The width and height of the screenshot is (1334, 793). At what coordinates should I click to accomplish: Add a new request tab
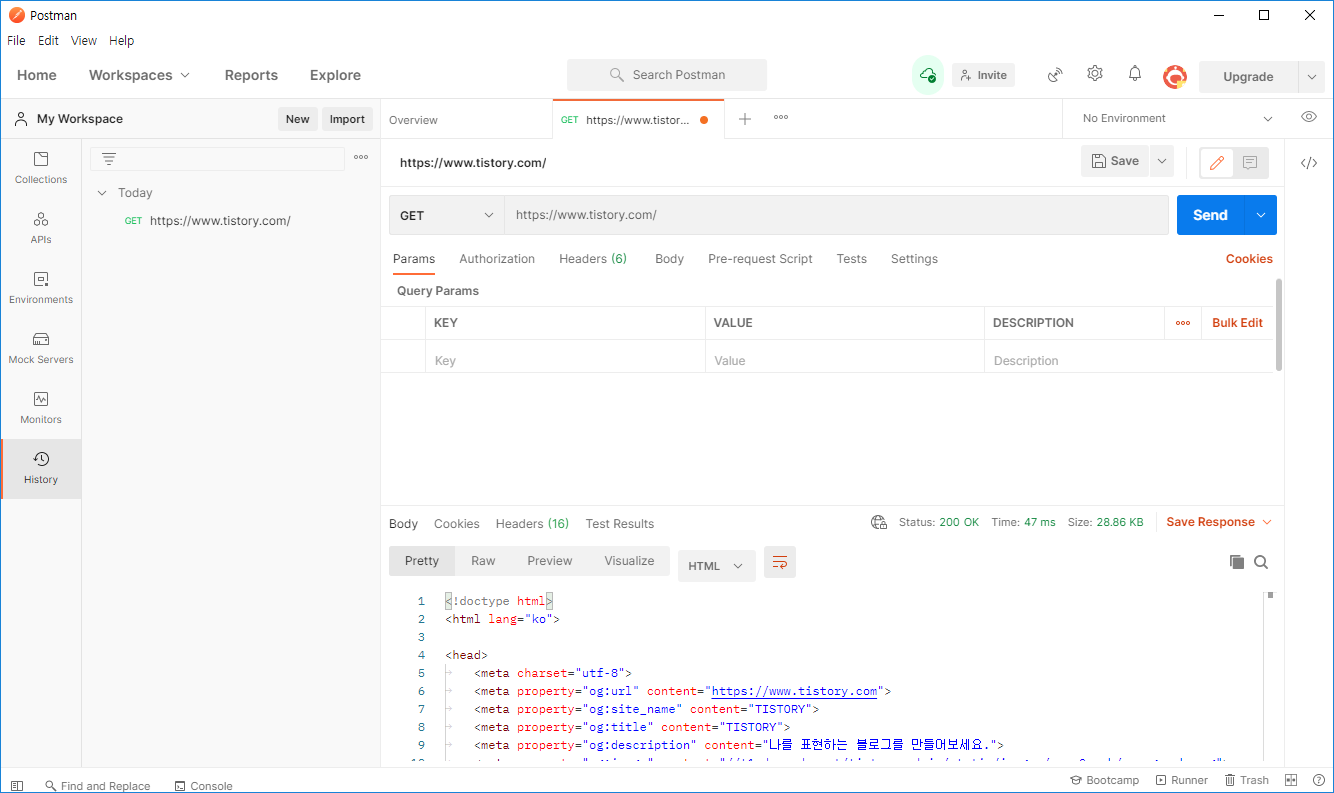(x=745, y=119)
